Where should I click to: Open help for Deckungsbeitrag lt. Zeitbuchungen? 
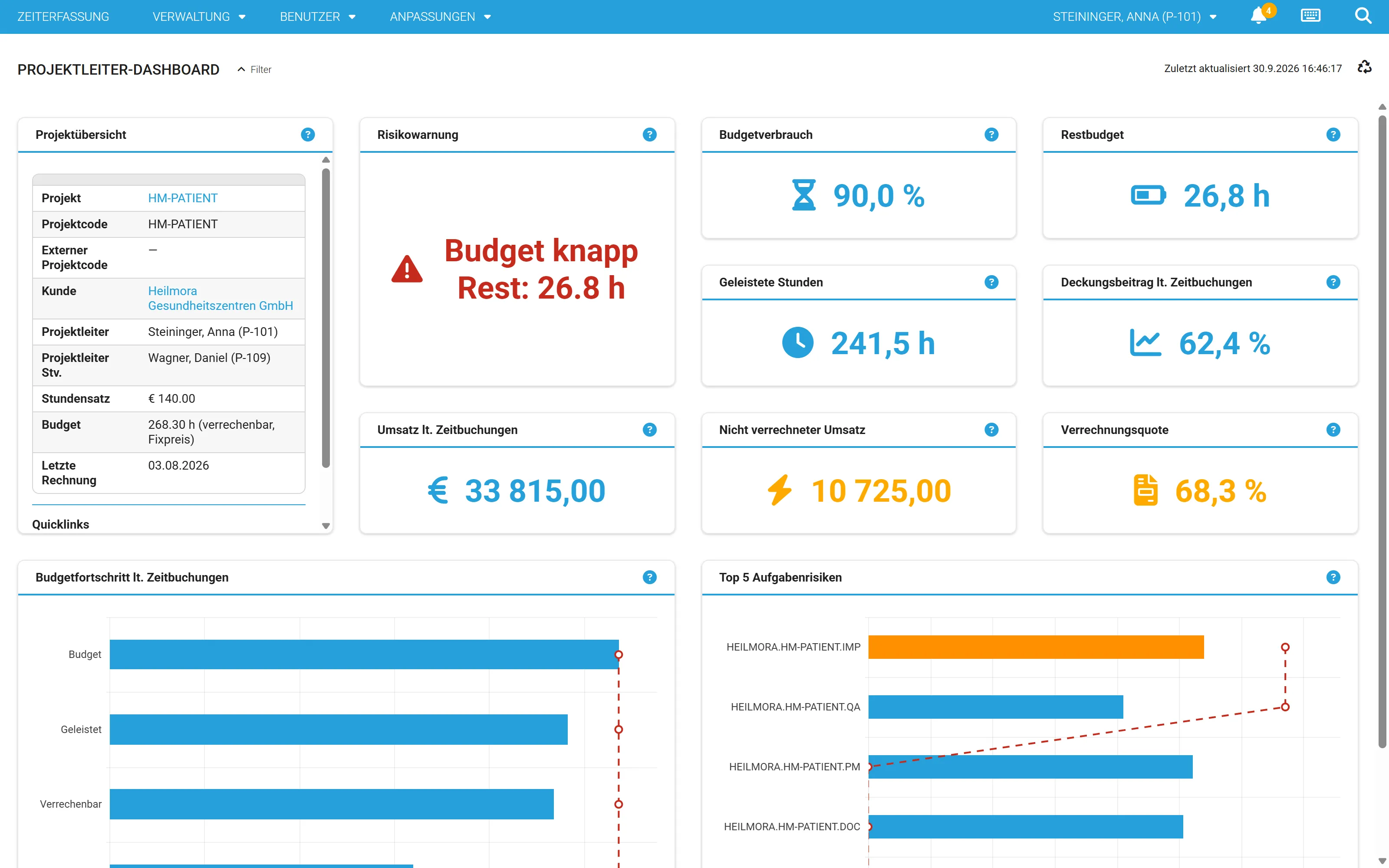pyautogui.click(x=1333, y=282)
